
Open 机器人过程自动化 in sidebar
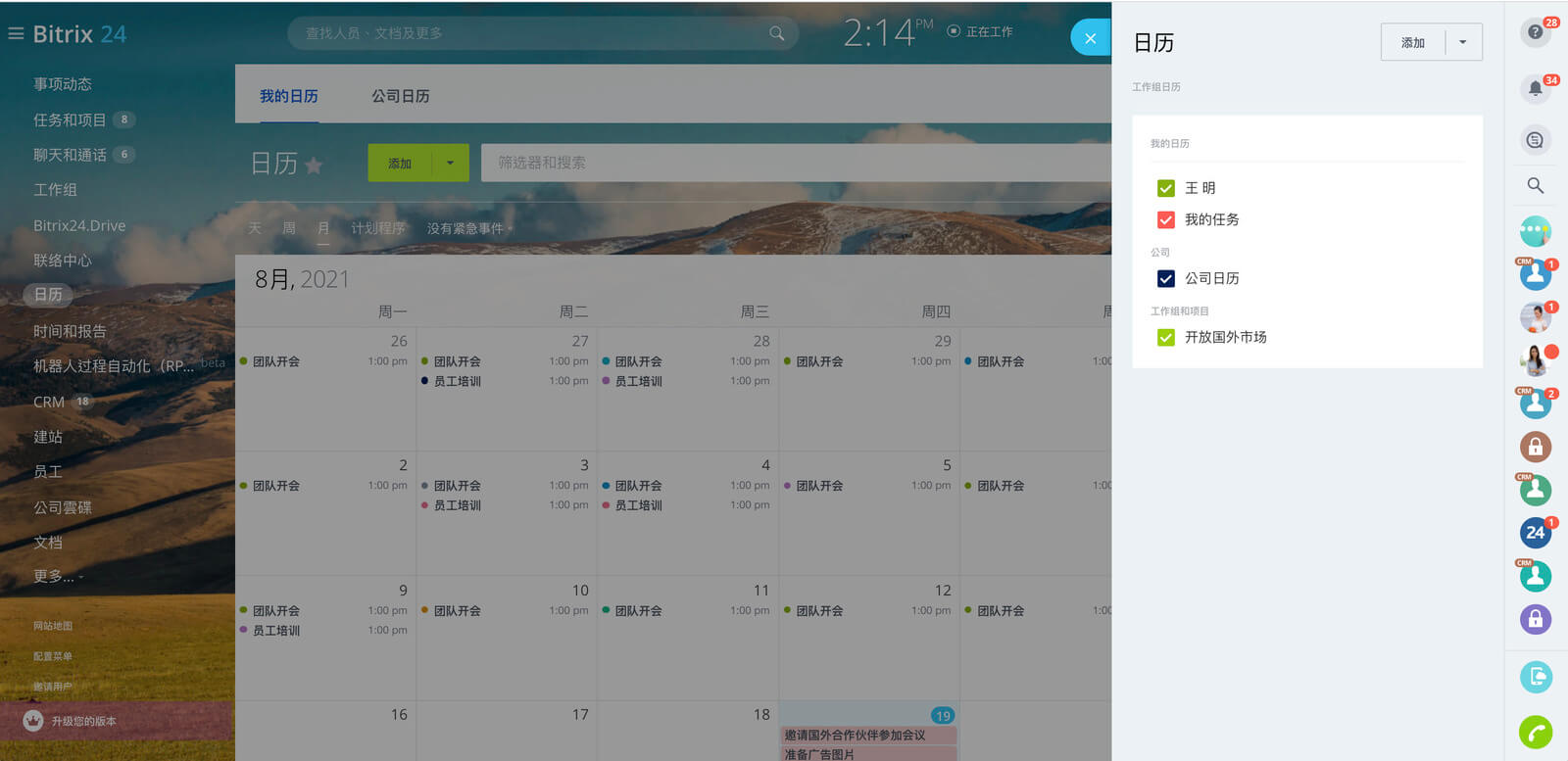pos(114,366)
